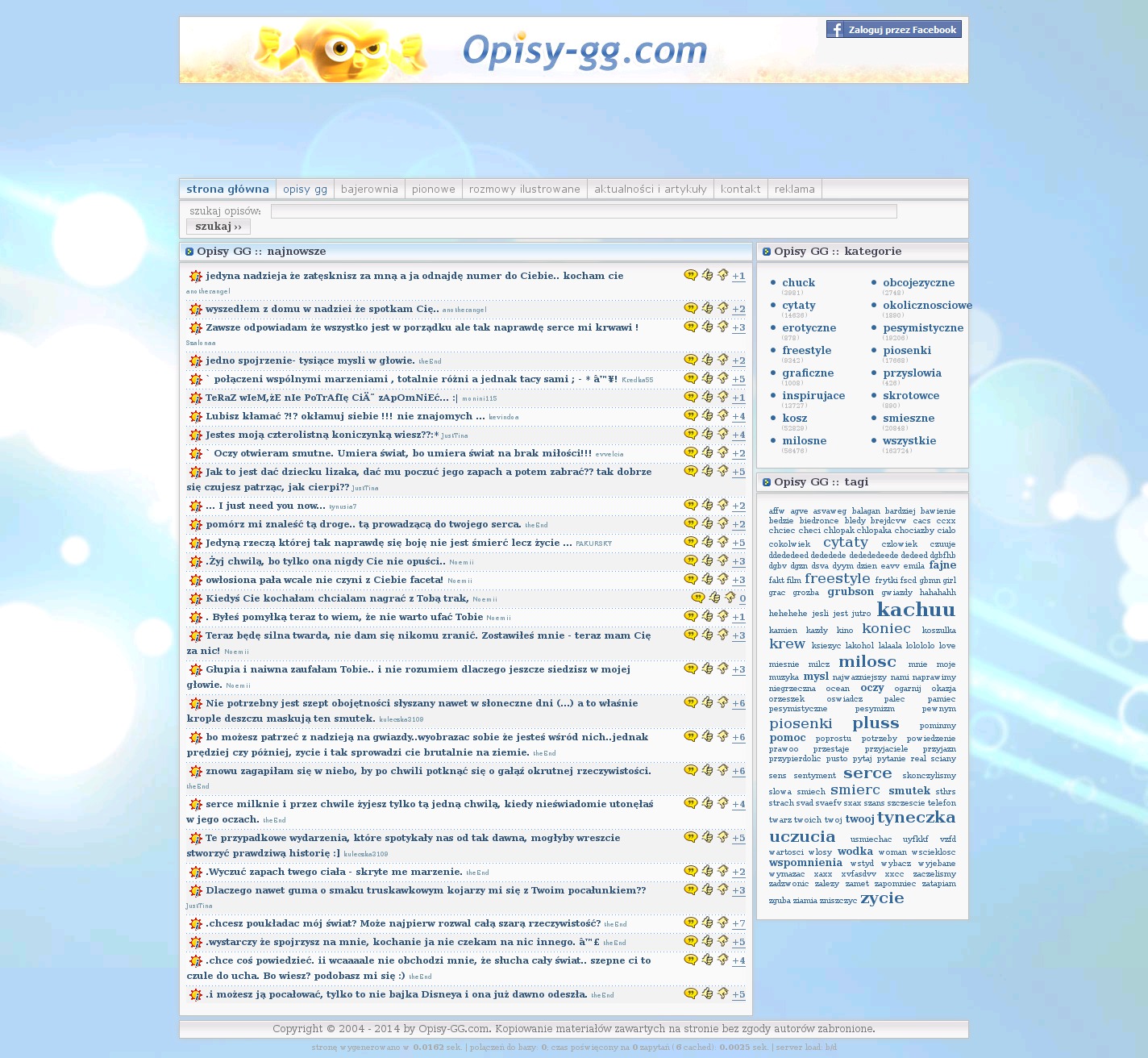Open comments for 'Lubisz kłamać' description
This screenshot has width=1148, height=1058.
coord(690,415)
